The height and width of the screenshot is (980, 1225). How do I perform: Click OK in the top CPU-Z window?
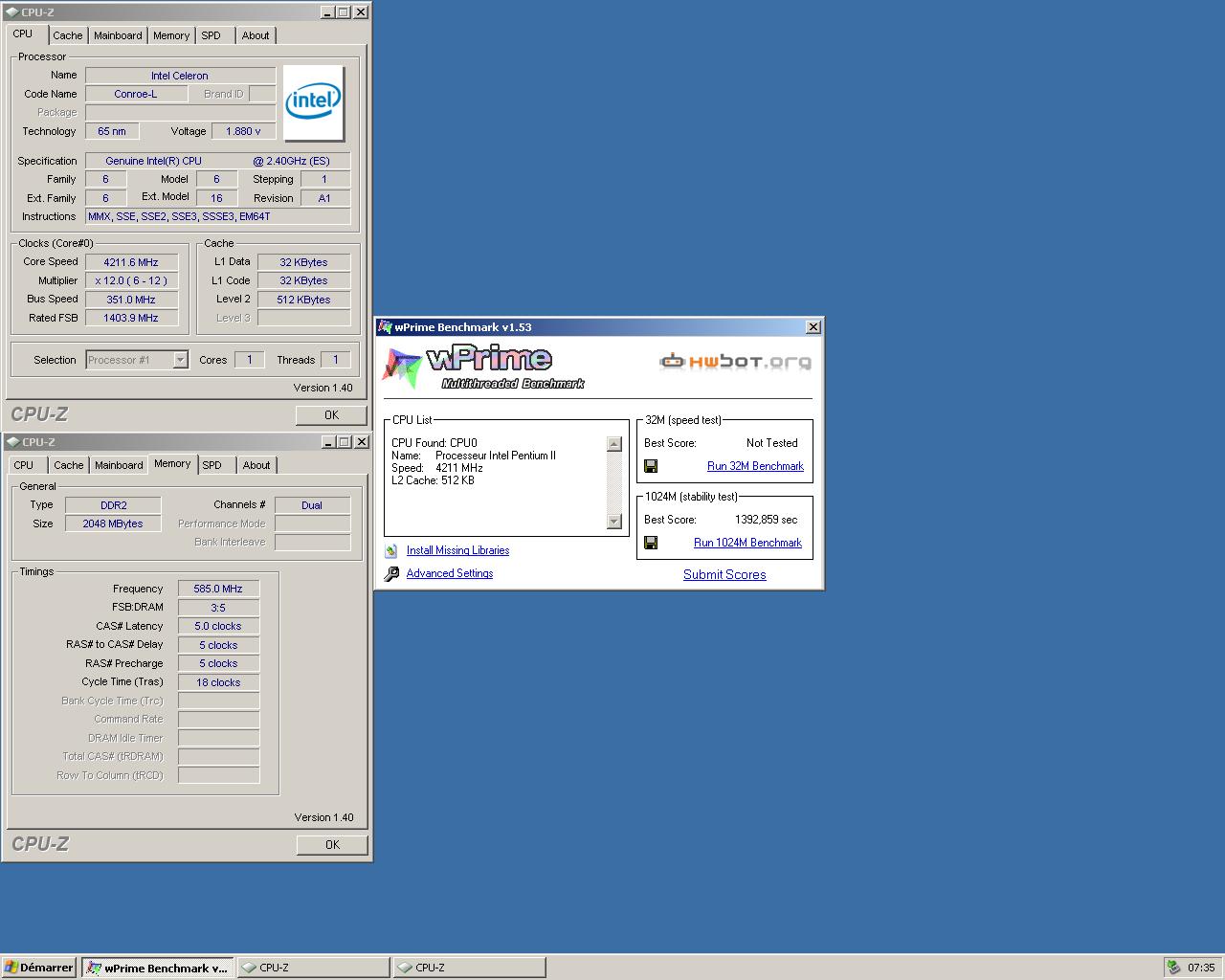pos(331,414)
